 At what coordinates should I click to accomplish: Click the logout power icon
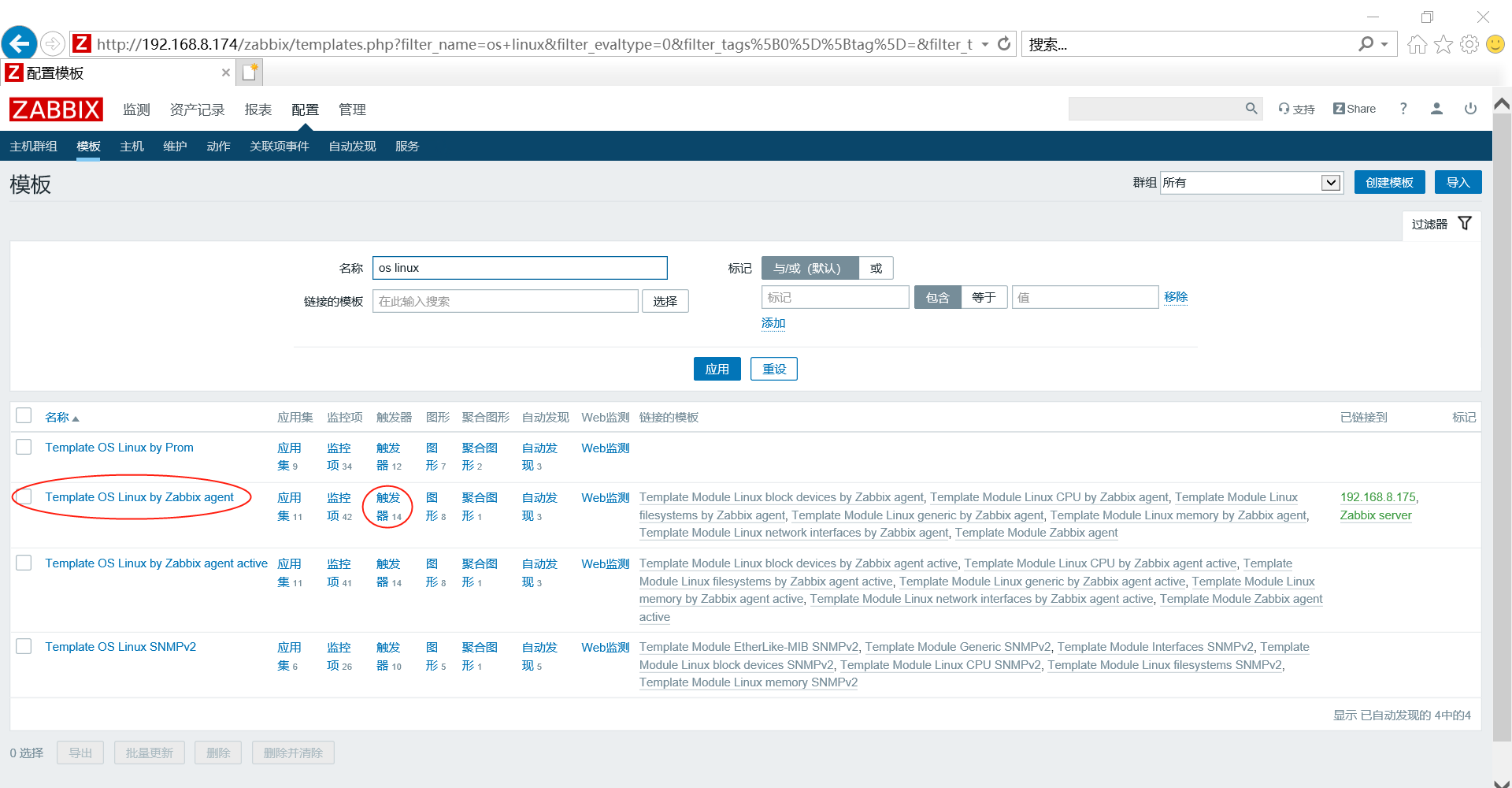(x=1470, y=109)
